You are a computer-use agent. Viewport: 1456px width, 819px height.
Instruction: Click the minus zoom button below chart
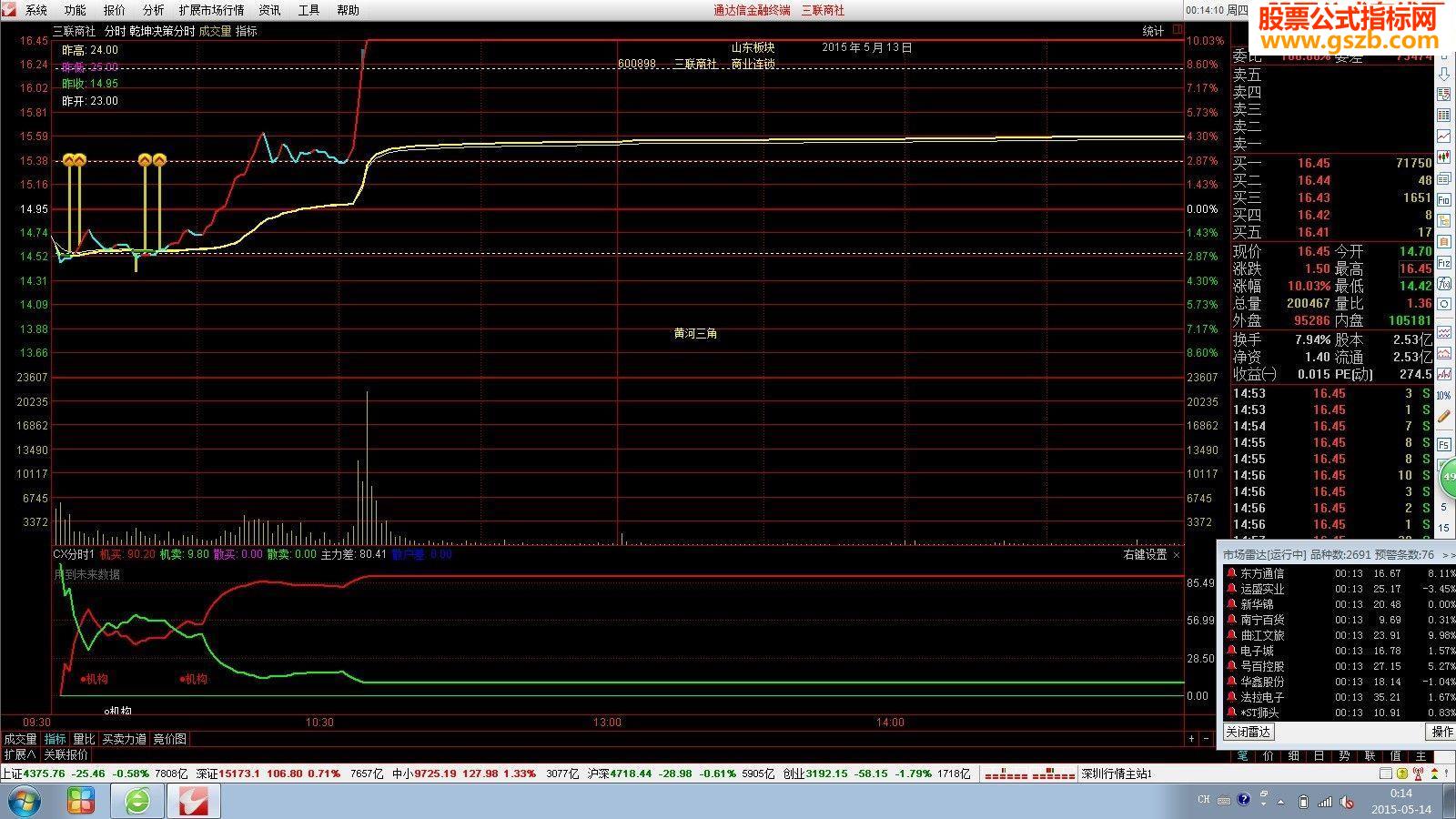(x=1206, y=739)
